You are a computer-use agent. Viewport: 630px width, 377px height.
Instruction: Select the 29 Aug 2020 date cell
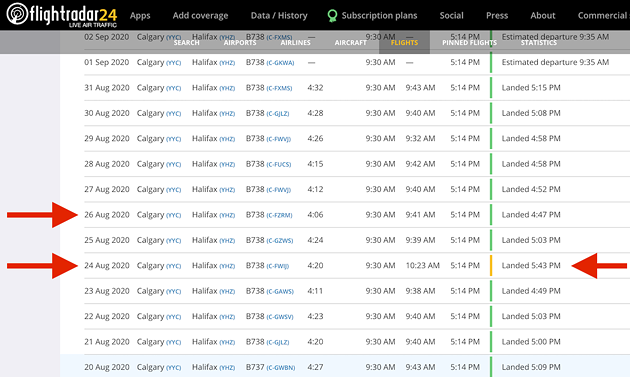(106, 139)
